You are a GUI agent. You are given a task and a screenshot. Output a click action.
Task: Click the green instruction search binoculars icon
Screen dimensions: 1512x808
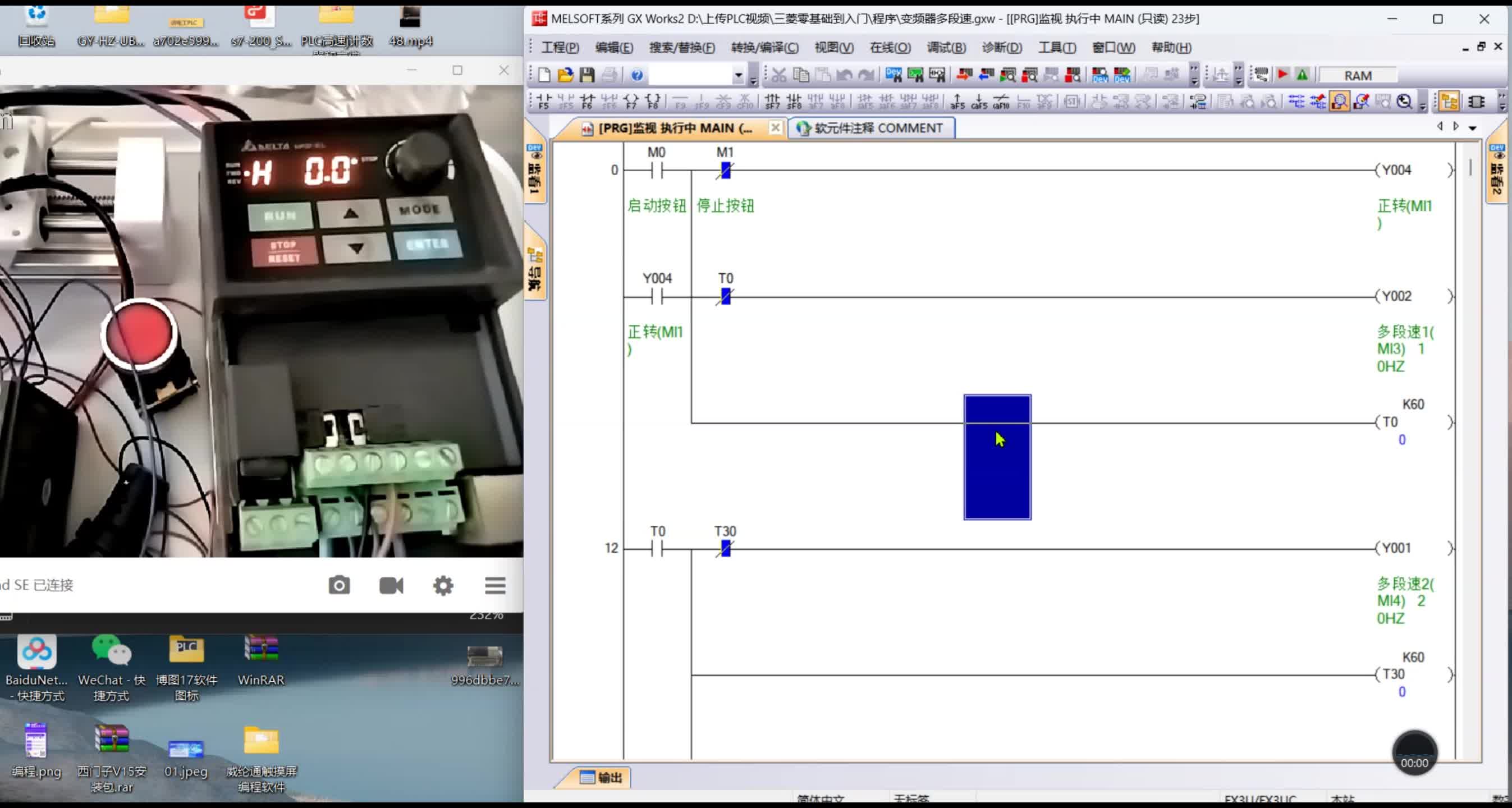point(915,75)
